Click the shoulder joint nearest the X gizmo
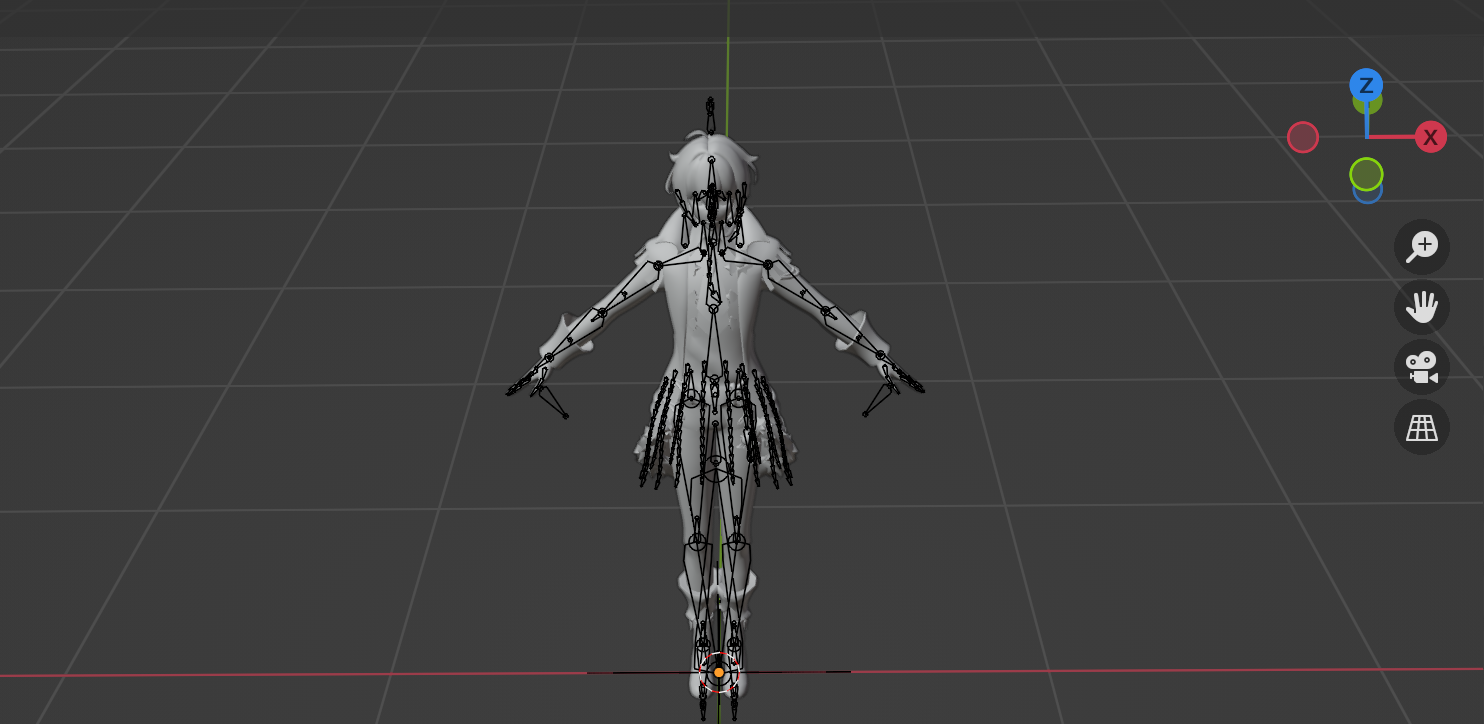The width and height of the screenshot is (1484, 724). click(x=768, y=265)
